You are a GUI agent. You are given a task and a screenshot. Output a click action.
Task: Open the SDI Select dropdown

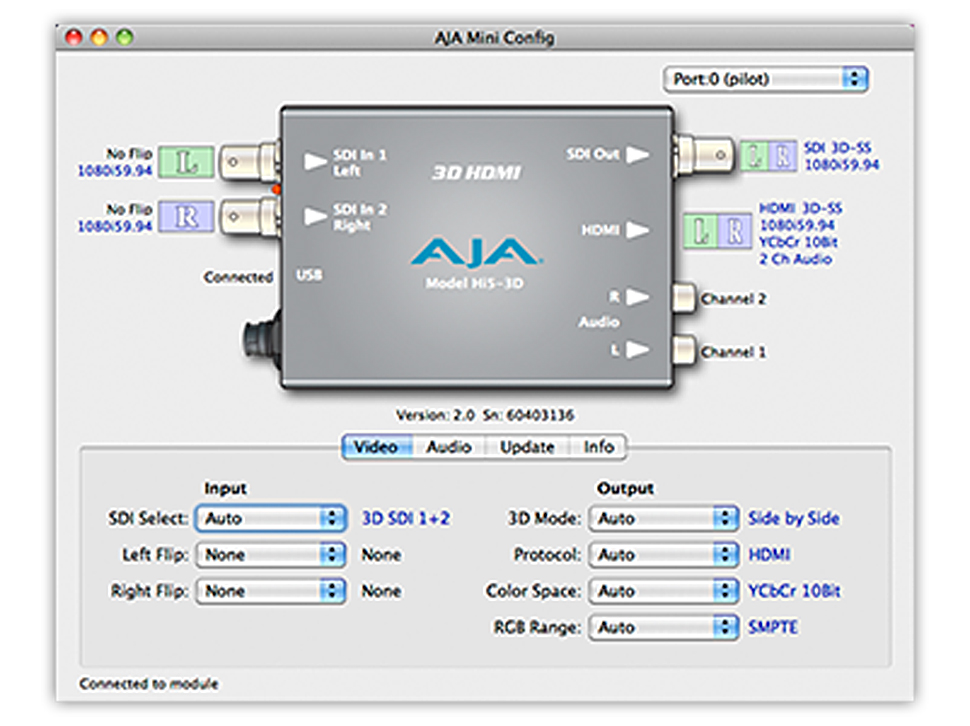click(x=270, y=518)
